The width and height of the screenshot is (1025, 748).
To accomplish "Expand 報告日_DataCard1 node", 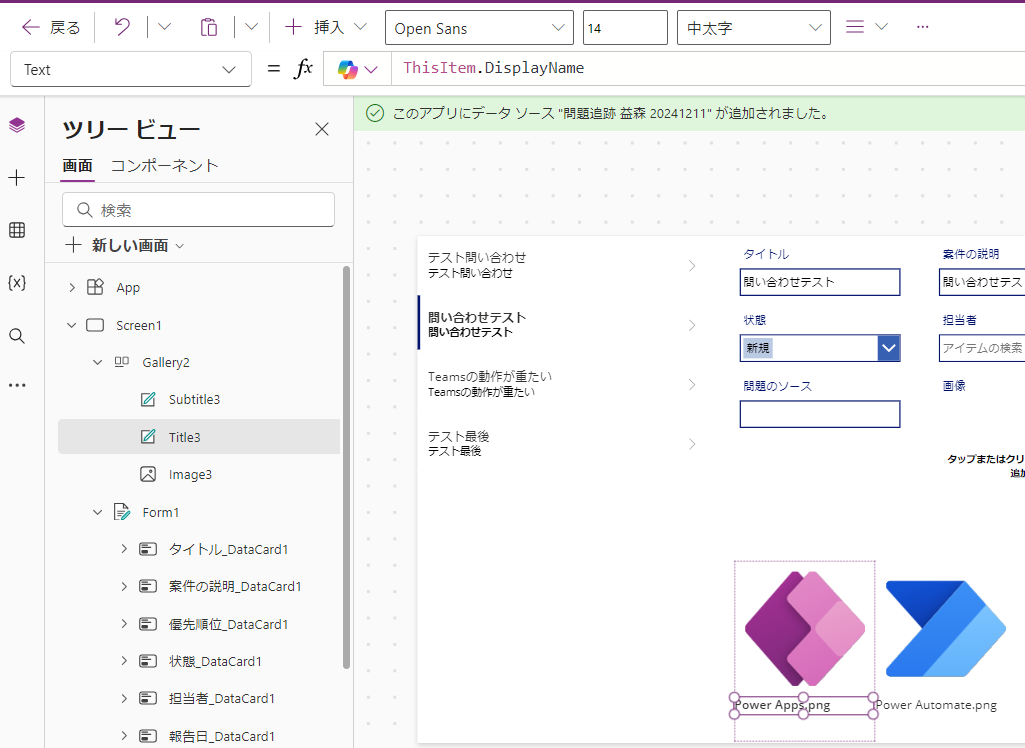I will pyautogui.click(x=124, y=736).
